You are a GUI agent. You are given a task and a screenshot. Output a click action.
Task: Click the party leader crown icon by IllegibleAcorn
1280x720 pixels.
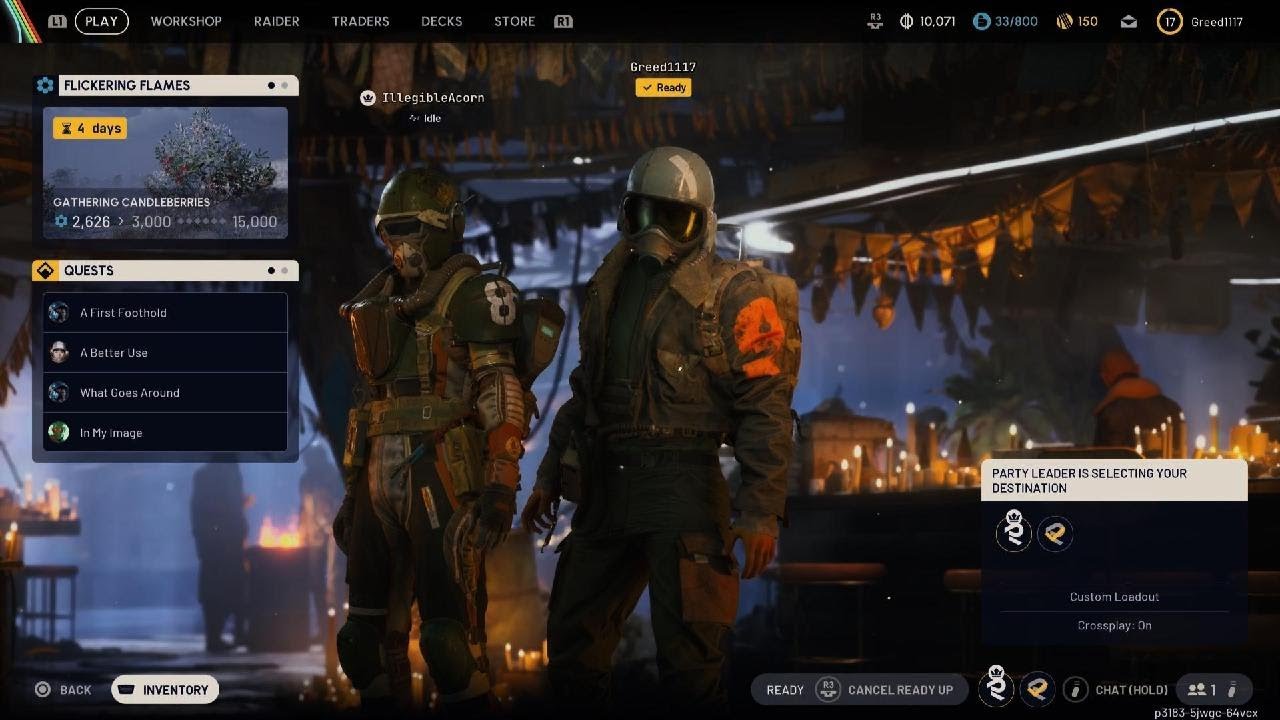click(x=368, y=98)
